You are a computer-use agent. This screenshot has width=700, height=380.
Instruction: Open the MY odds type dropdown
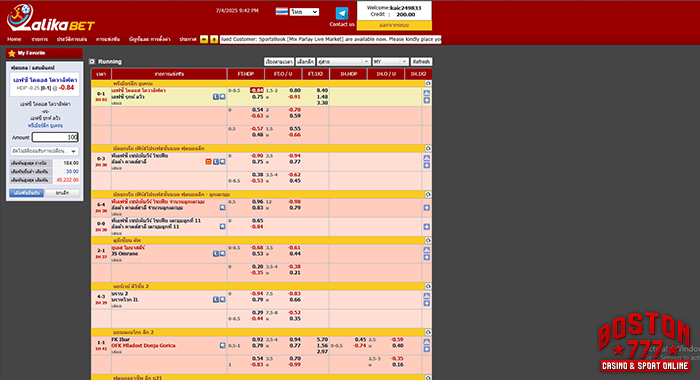[391, 62]
